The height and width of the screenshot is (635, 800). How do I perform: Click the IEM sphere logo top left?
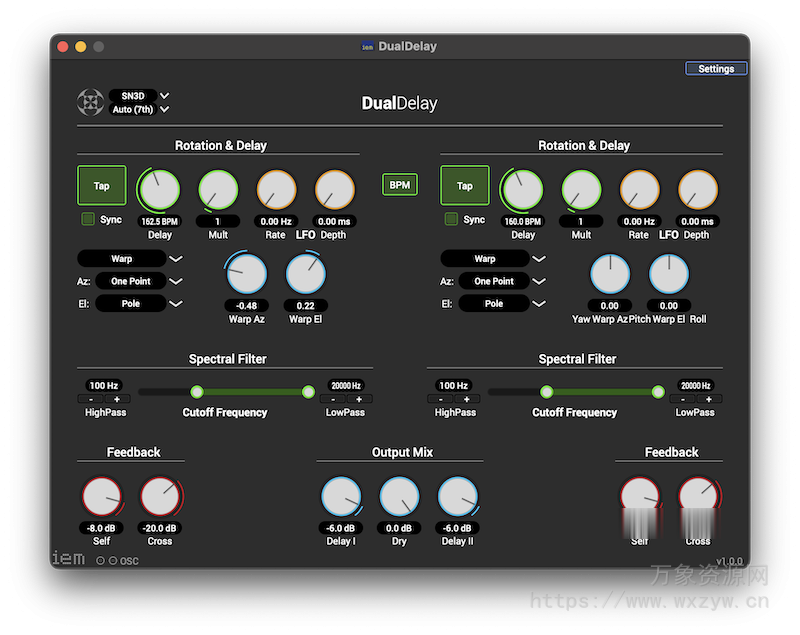coord(90,102)
